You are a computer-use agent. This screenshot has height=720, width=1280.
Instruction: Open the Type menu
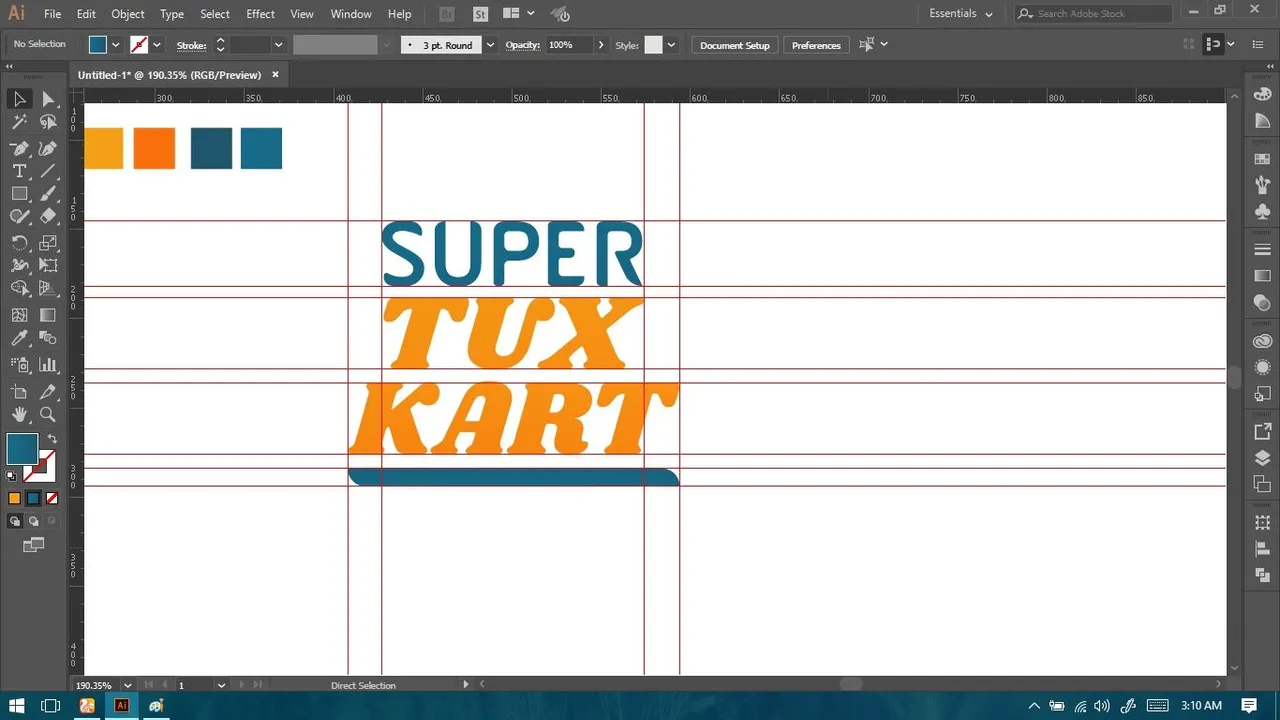click(172, 14)
